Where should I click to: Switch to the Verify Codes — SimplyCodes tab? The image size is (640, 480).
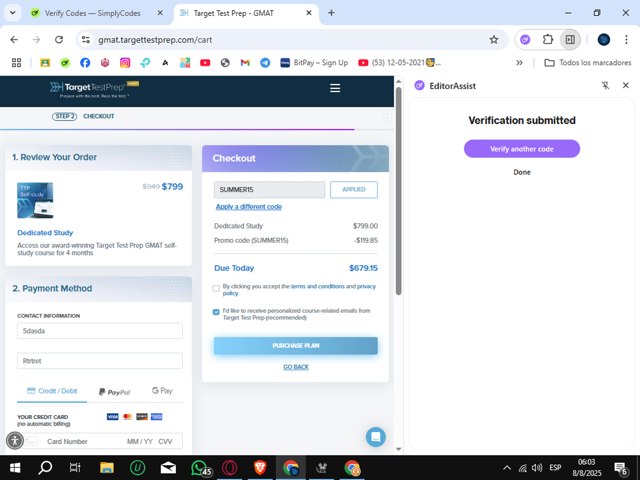tap(92, 13)
